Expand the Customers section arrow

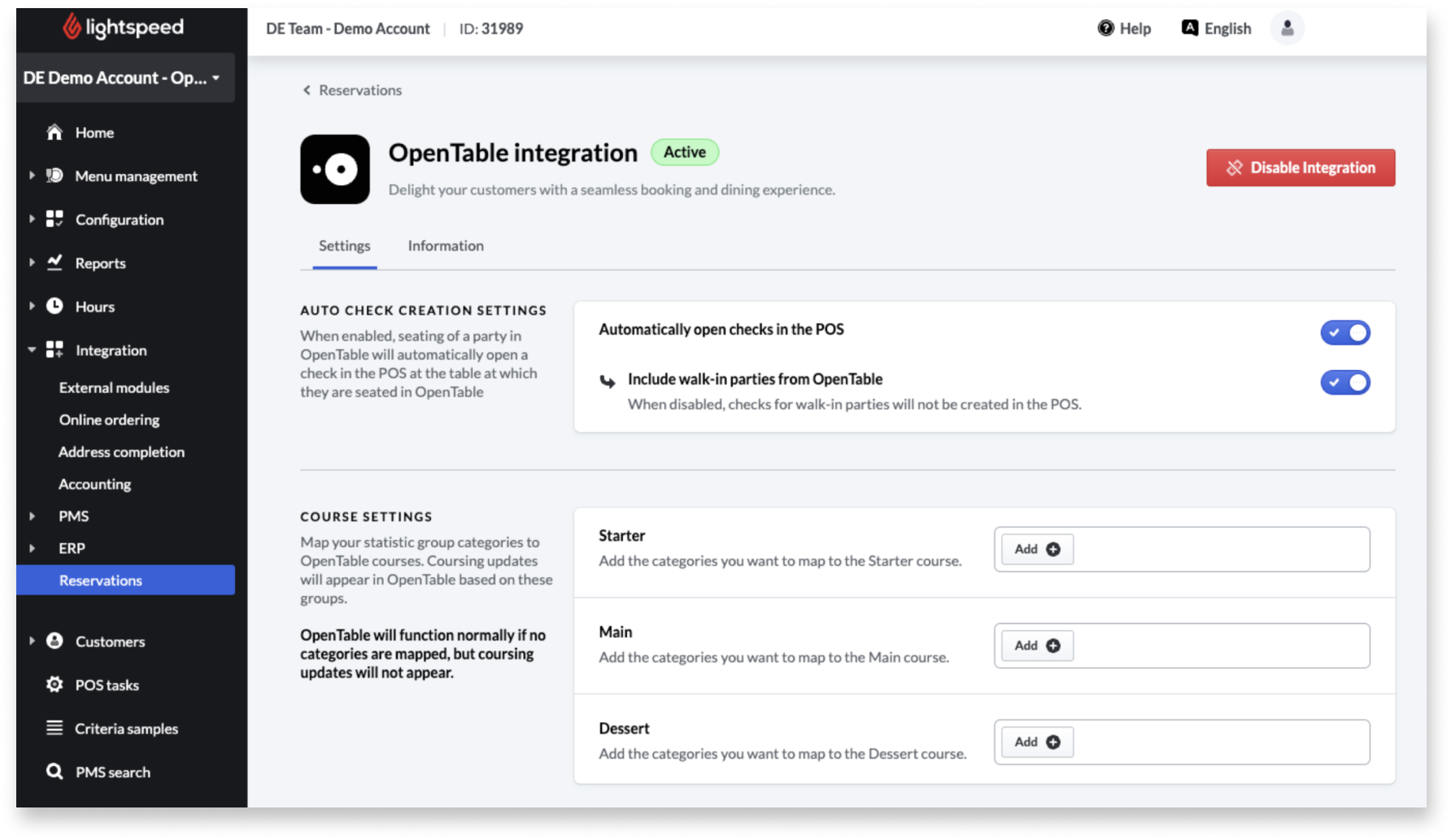(32, 641)
